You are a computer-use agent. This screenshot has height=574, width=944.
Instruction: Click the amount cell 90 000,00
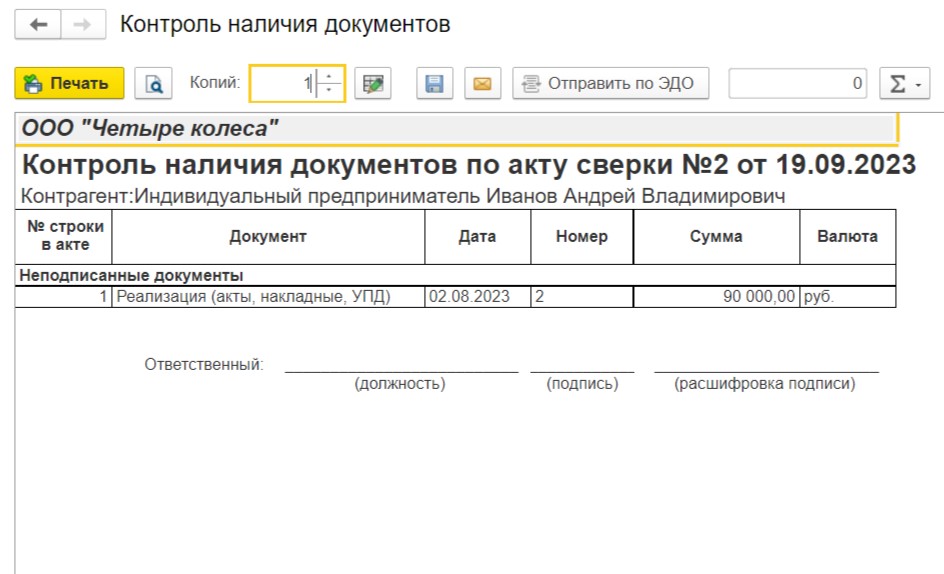(716, 297)
